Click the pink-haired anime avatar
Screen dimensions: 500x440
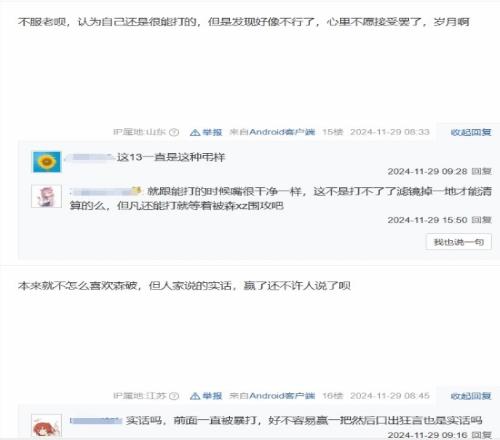pos(46,196)
